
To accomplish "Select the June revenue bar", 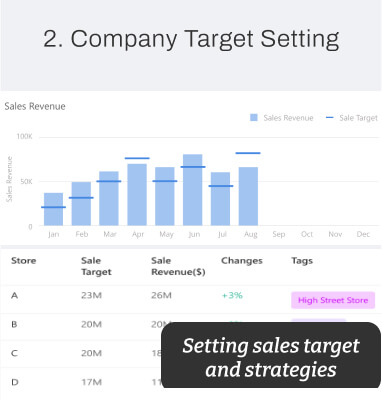I will (x=192, y=190).
